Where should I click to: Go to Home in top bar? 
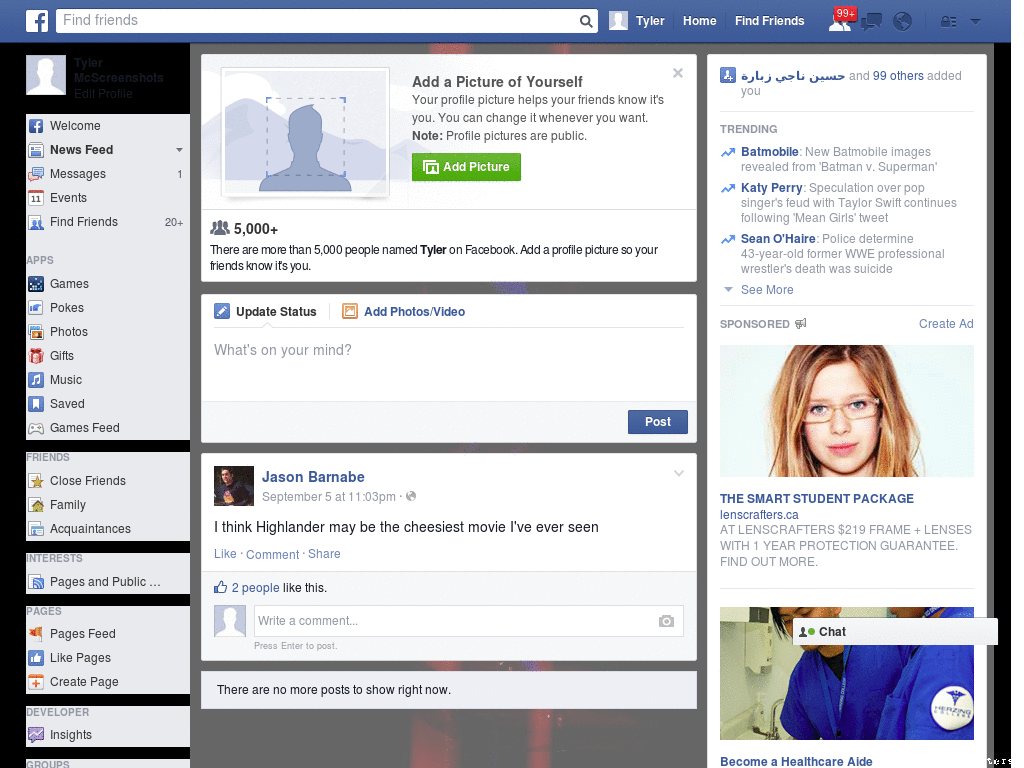pos(699,21)
